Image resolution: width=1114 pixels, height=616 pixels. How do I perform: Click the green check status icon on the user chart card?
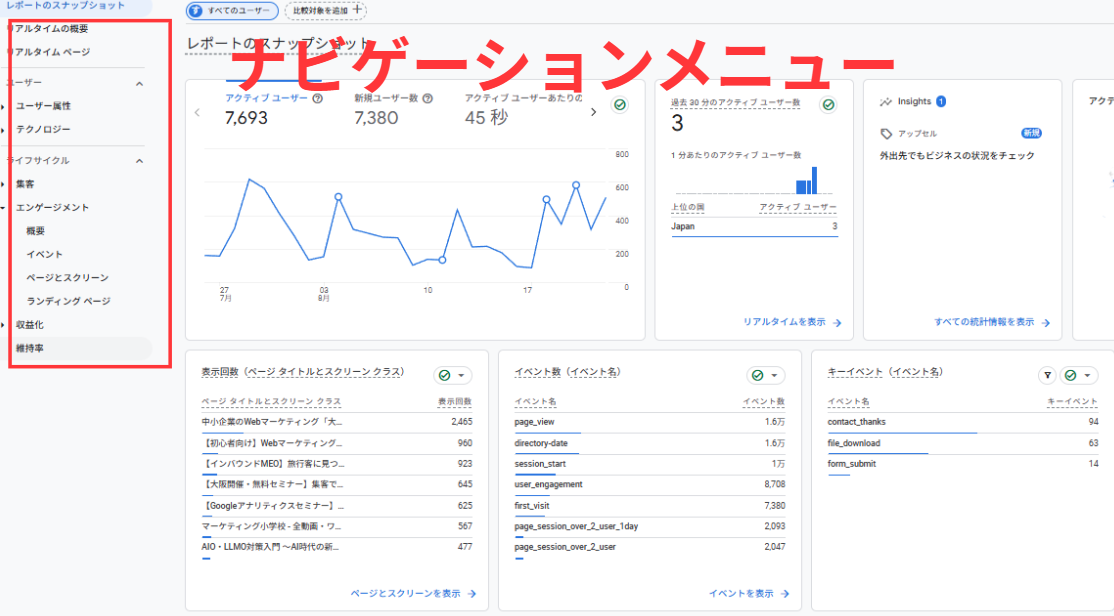click(x=620, y=105)
